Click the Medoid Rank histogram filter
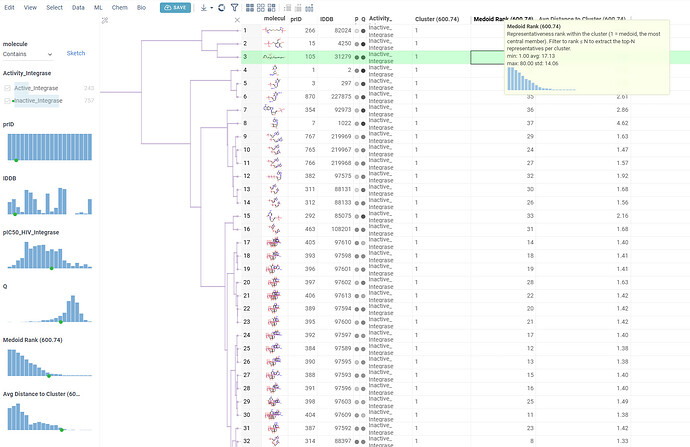 [49, 363]
